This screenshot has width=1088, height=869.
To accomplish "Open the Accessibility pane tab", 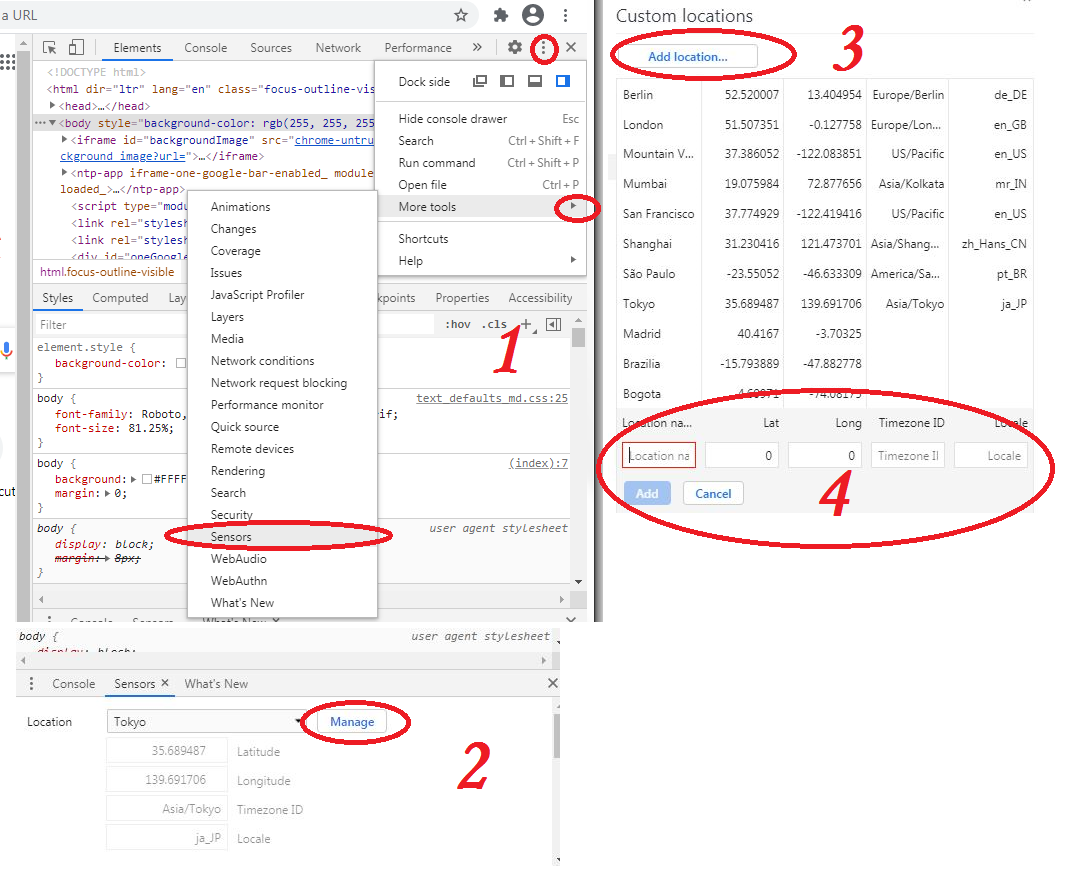I will tap(540, 298).
